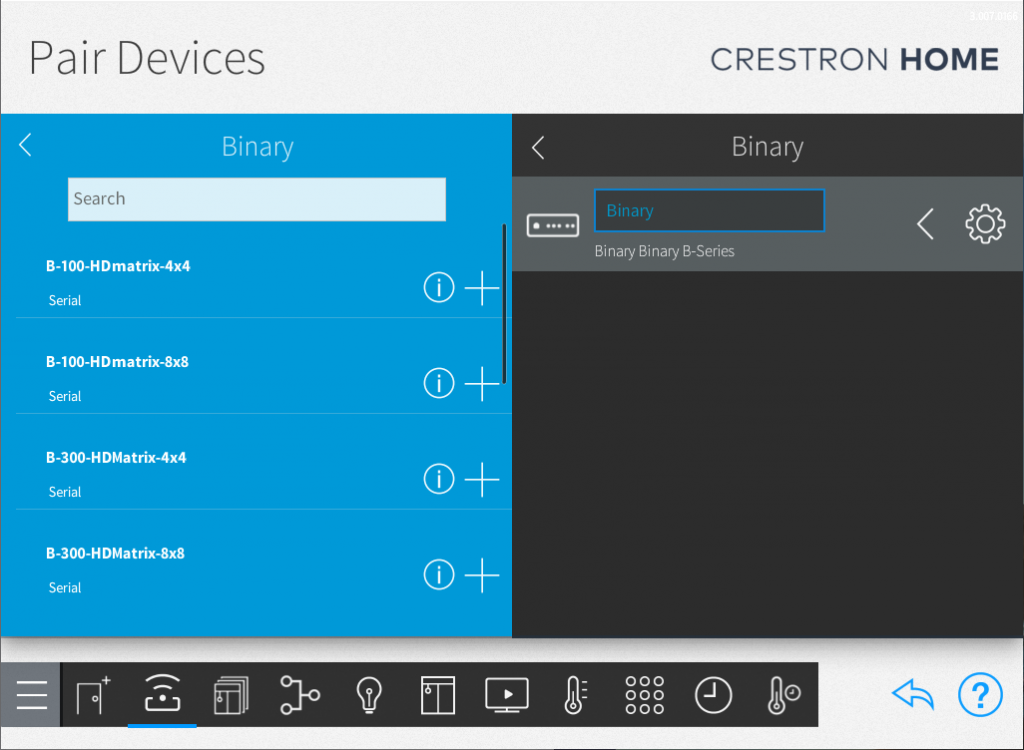
Task: Open settings gear for Binary device
Action: pos(985,224)
